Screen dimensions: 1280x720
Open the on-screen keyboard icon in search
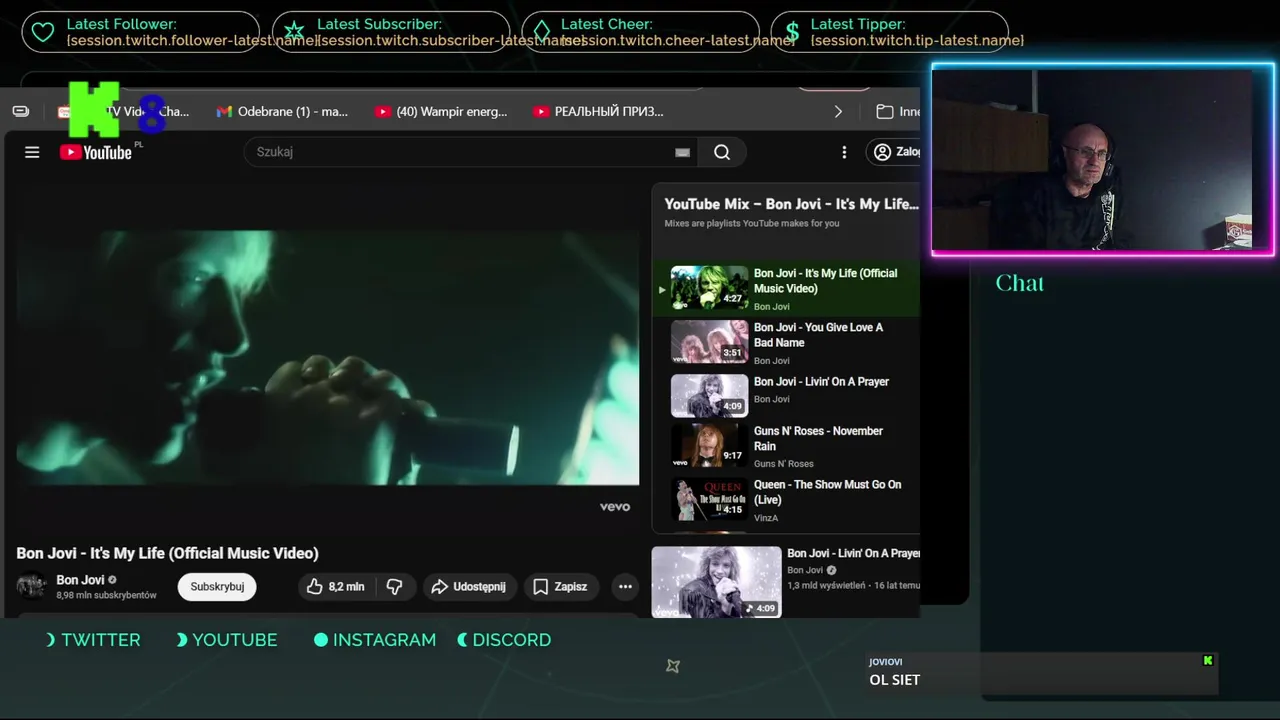pyautogui.click(x=682, y=152)
